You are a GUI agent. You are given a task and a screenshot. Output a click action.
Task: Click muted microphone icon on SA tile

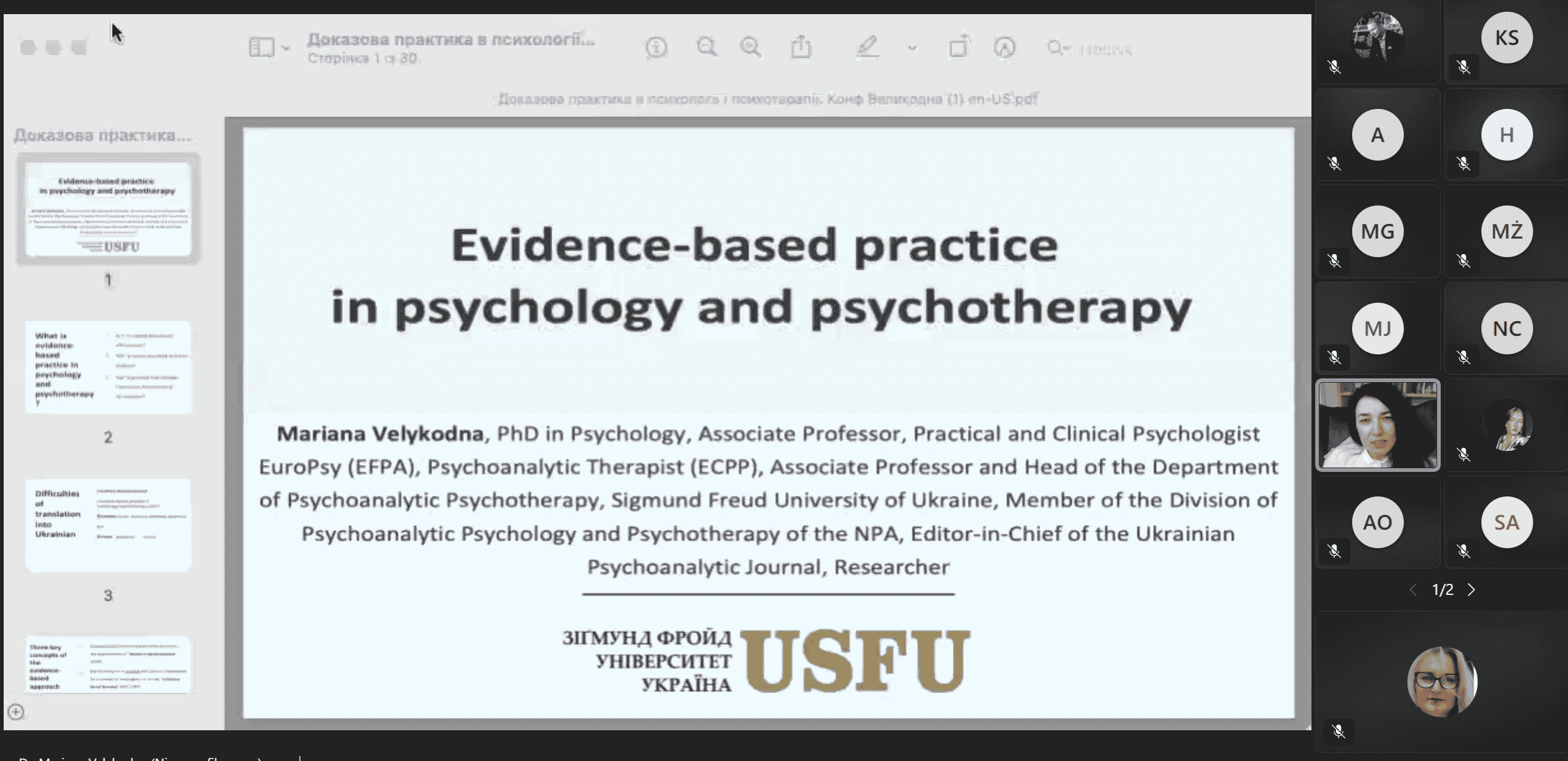(1463, 551)
